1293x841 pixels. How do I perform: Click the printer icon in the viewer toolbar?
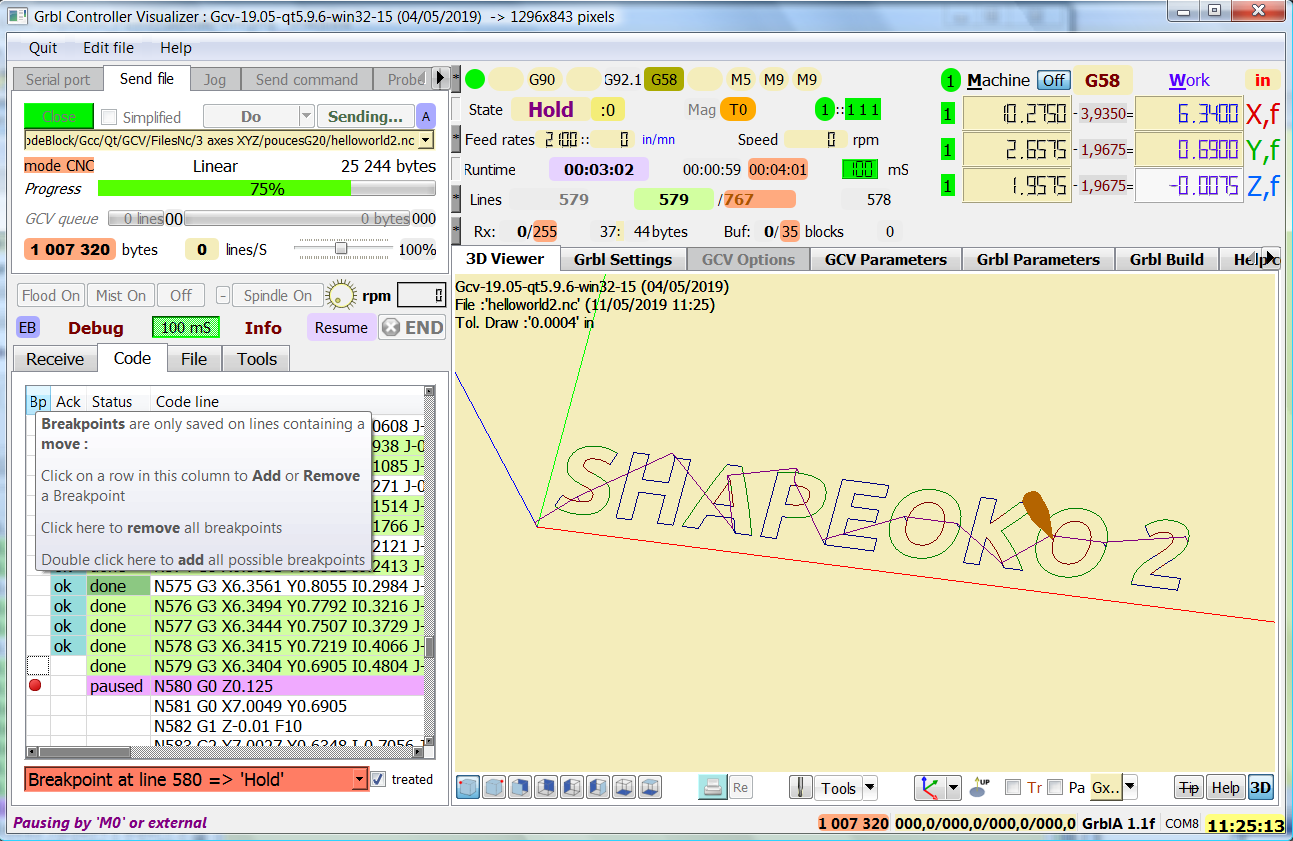coord(712,788)
